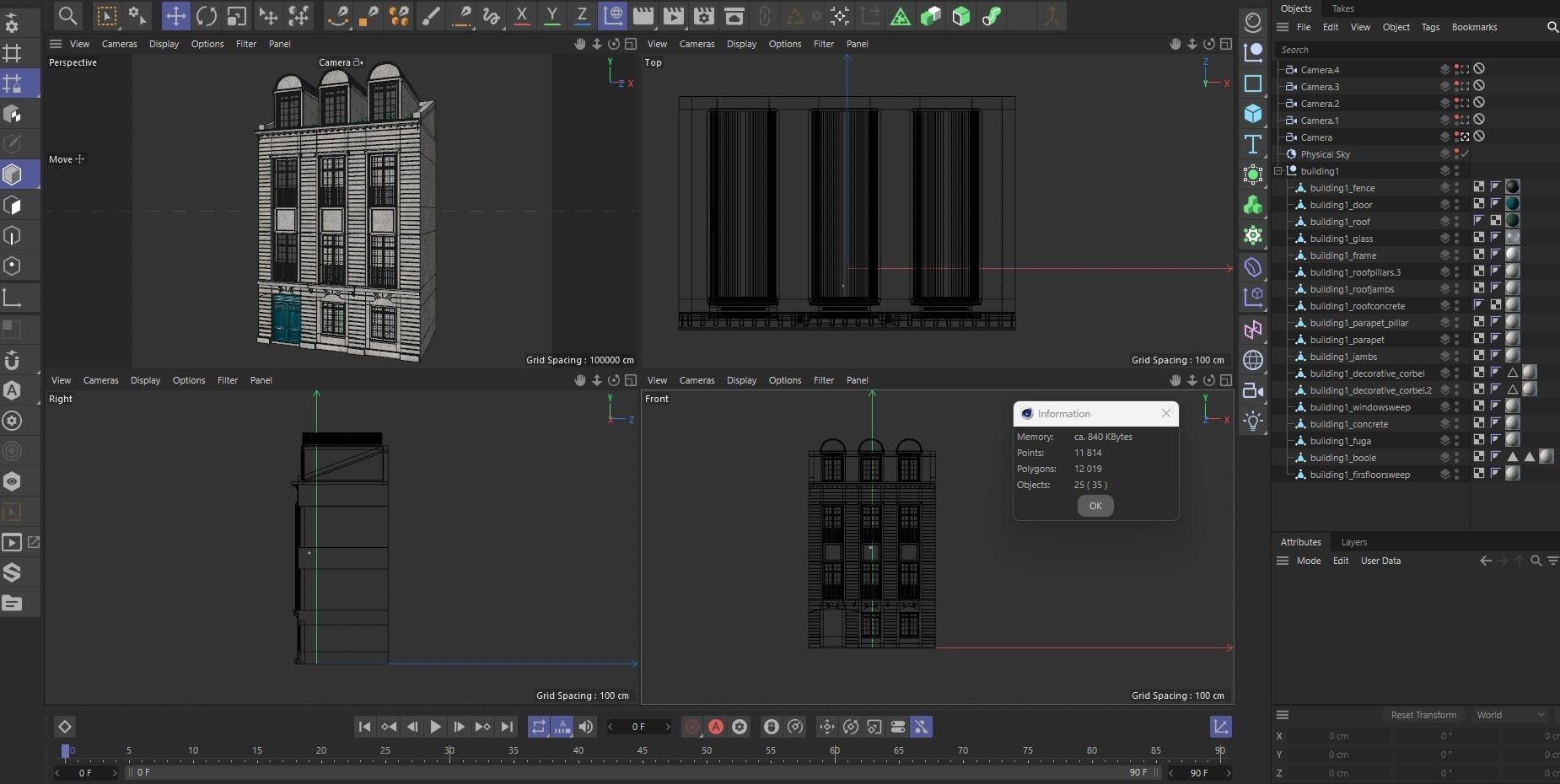1560x784 pixels.
Task: Toggle the red Autokeying A button
Action: point(716,727)
